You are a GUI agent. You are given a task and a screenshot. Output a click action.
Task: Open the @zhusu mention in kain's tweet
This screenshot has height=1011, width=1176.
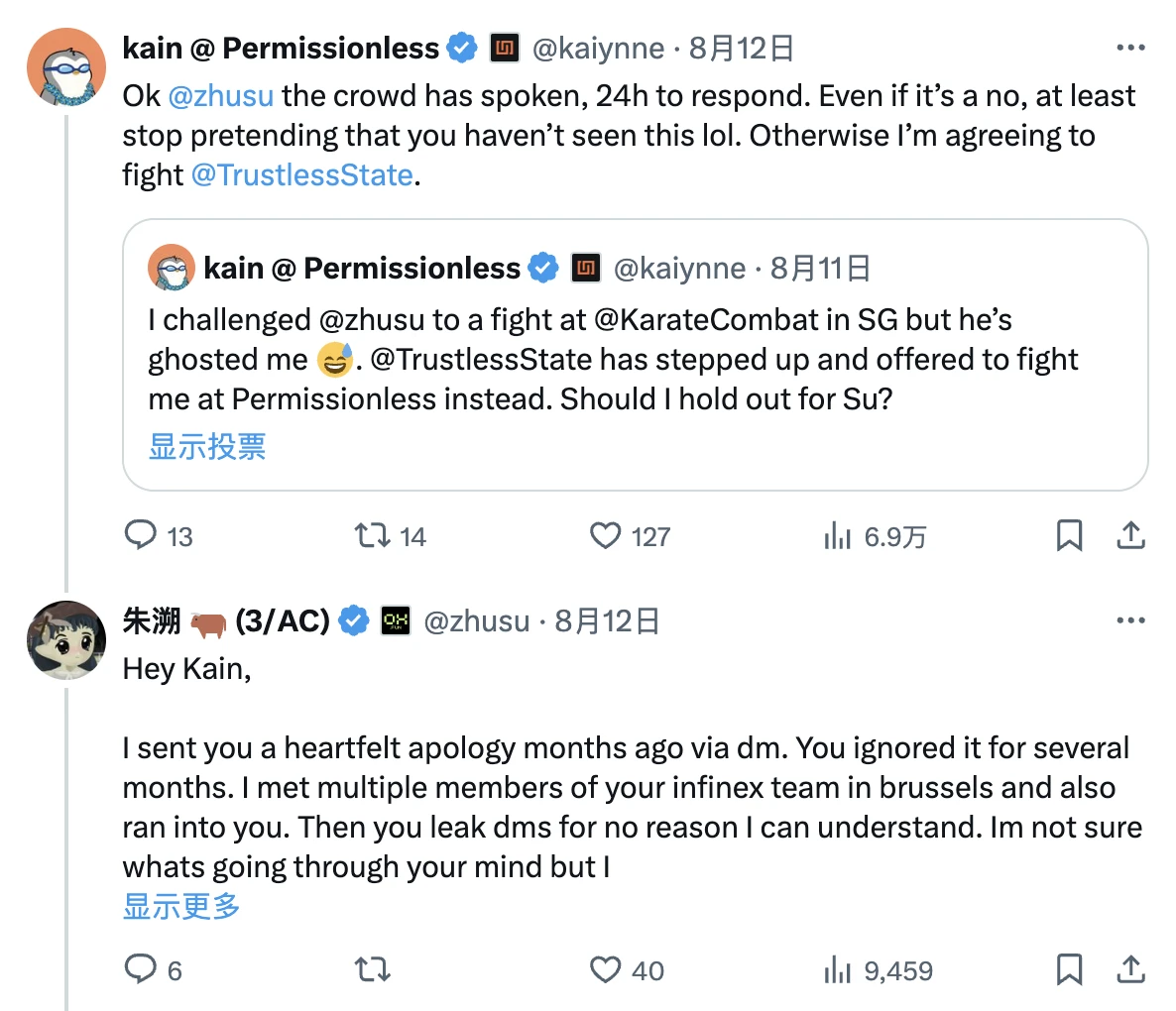point(220,96)
